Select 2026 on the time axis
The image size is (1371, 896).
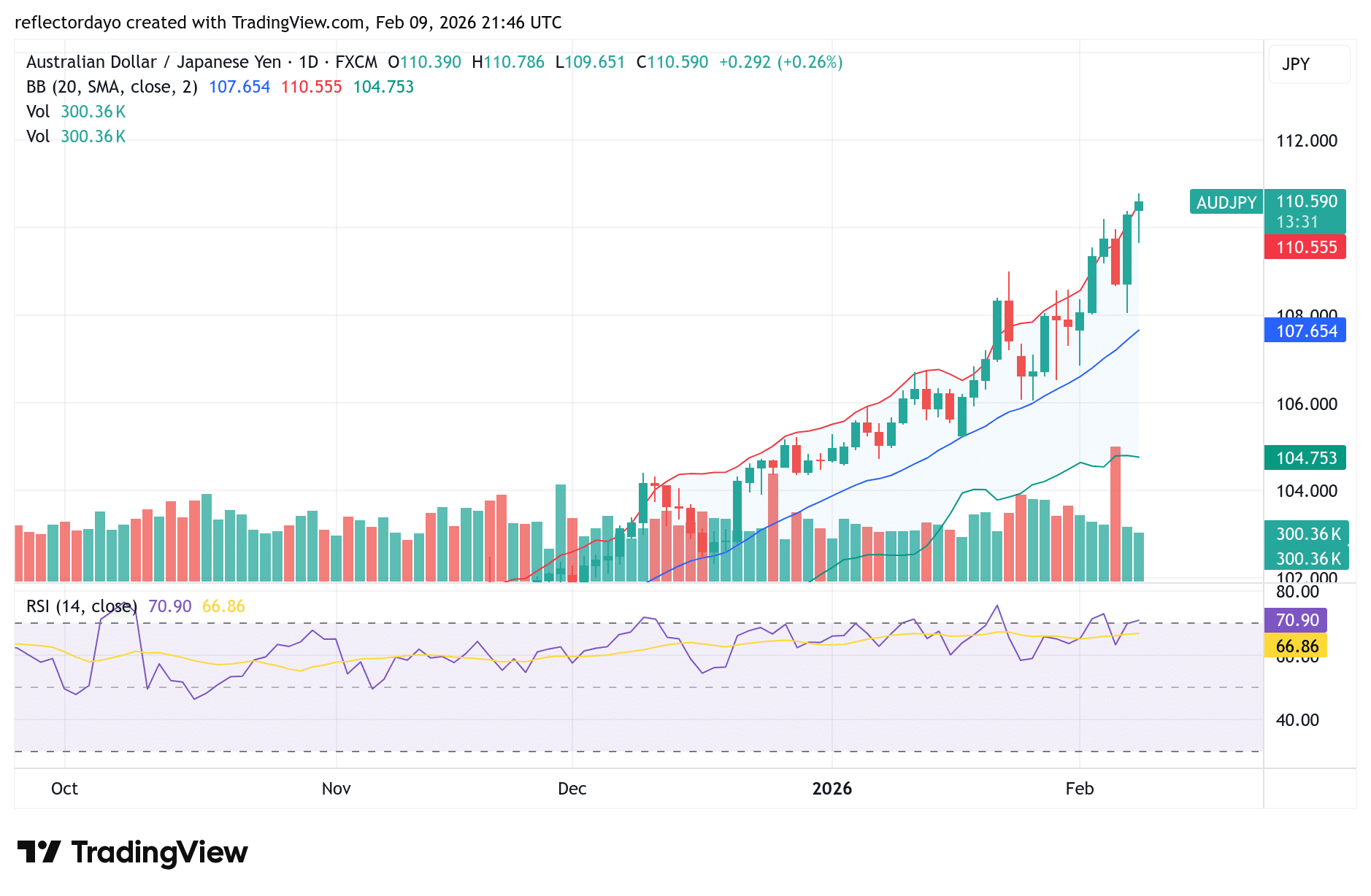pyautogui.click(x=832, y=789)
